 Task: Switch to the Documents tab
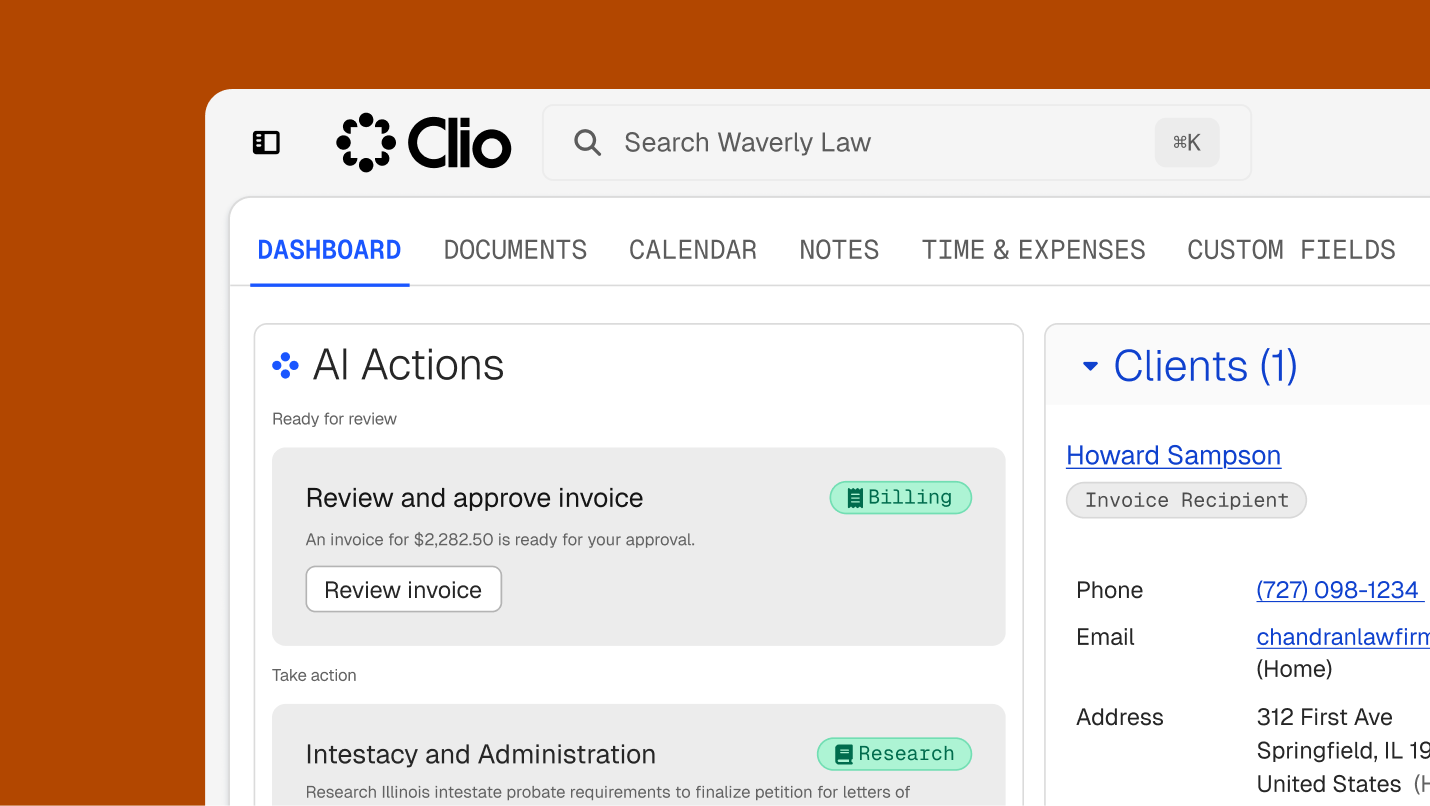point(515,250)
